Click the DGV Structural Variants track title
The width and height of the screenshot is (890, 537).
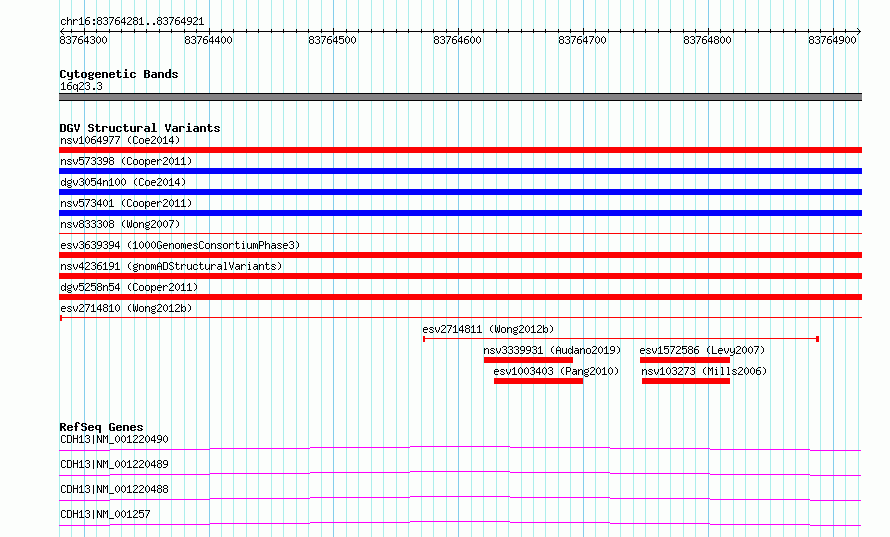140,128
